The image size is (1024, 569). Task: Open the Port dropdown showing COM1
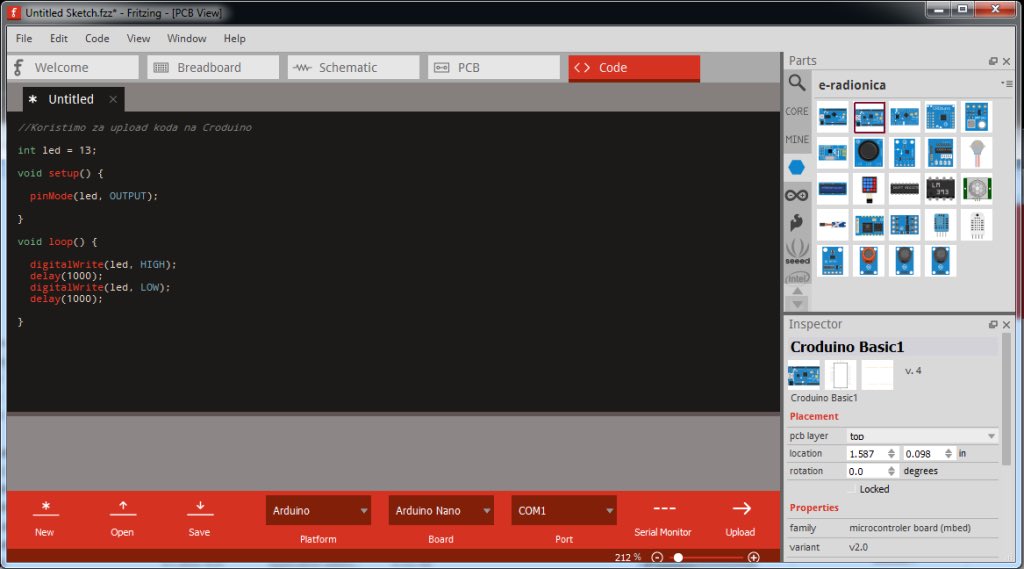tap(564, 510)
